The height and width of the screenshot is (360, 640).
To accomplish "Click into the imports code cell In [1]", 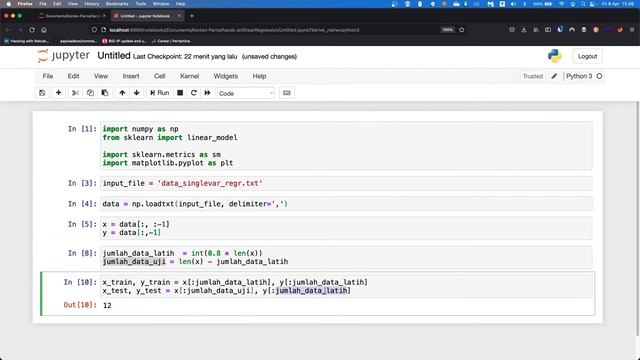I will click(346, 146).
